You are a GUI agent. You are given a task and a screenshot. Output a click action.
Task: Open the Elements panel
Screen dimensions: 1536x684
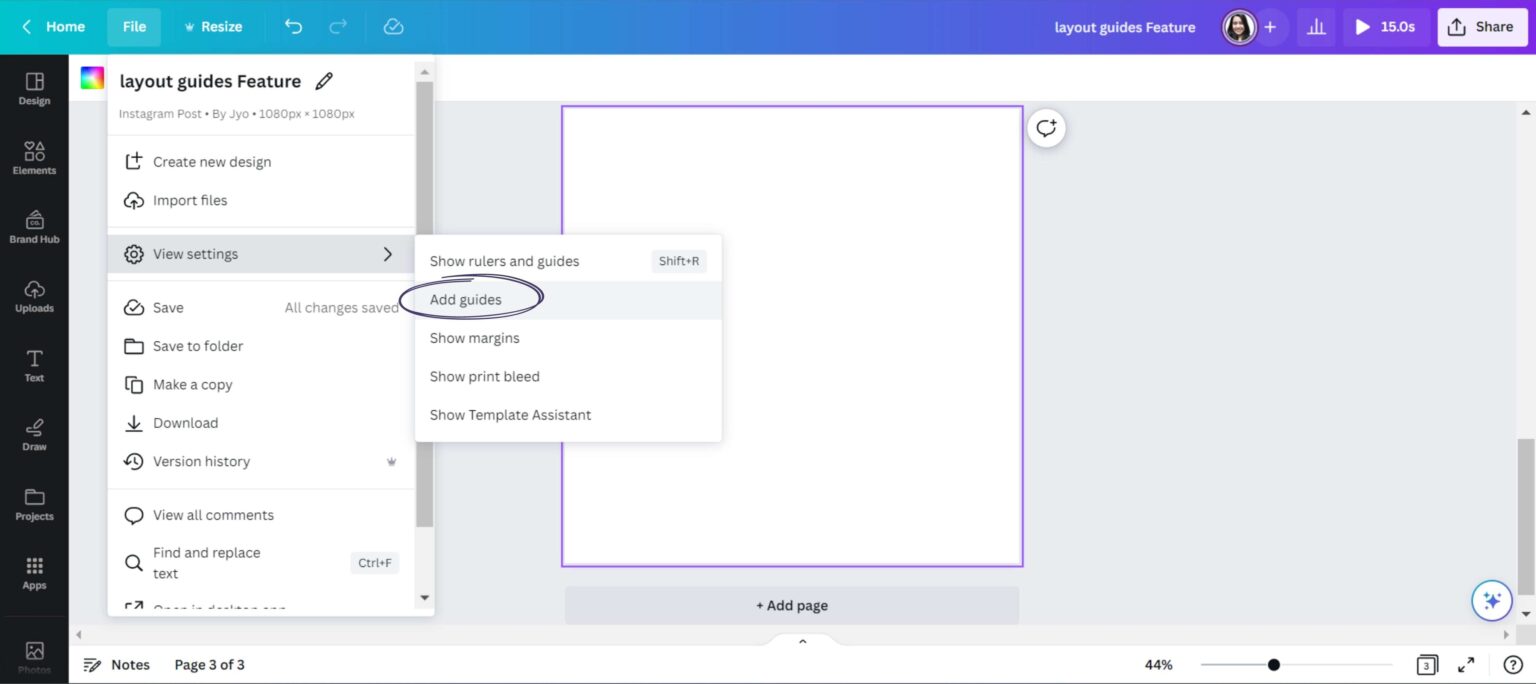(34, 157)
